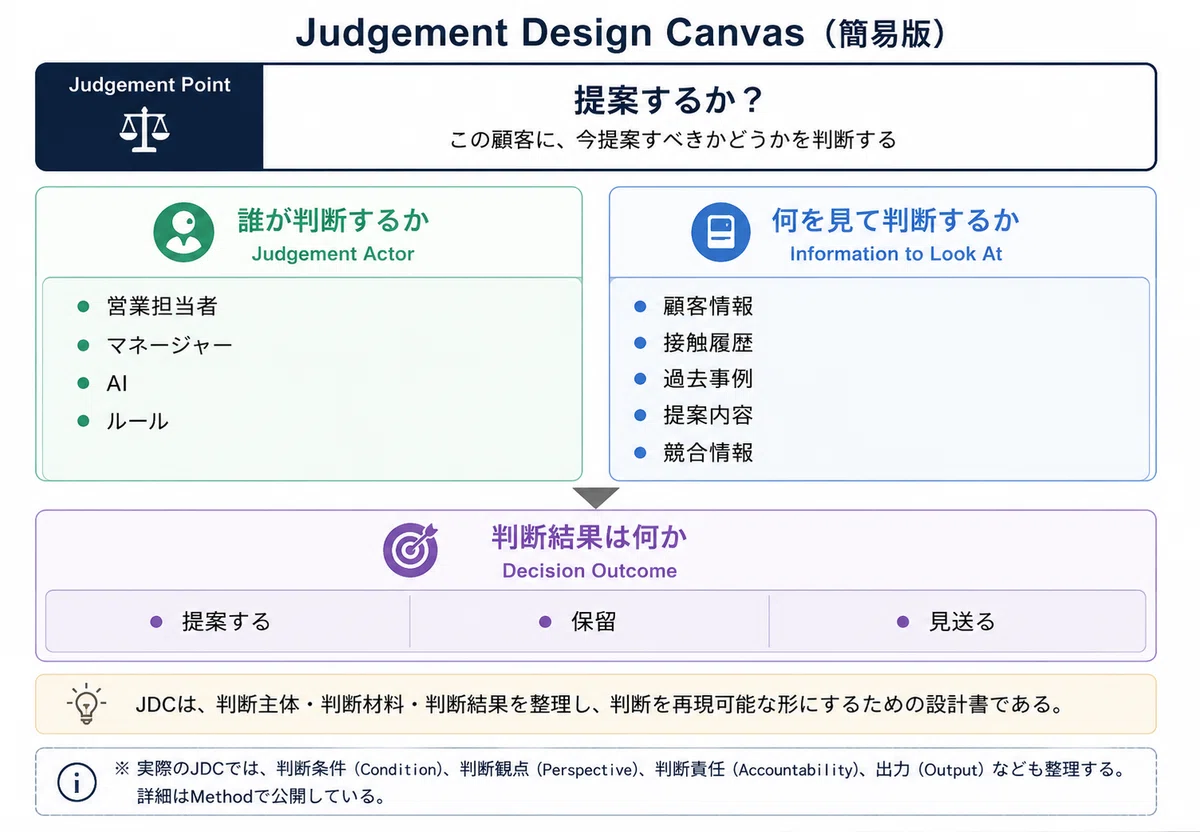Click the purple target icon for Decision Outcome
Viewport: 1200px width, 832px height.
(412, 549)
